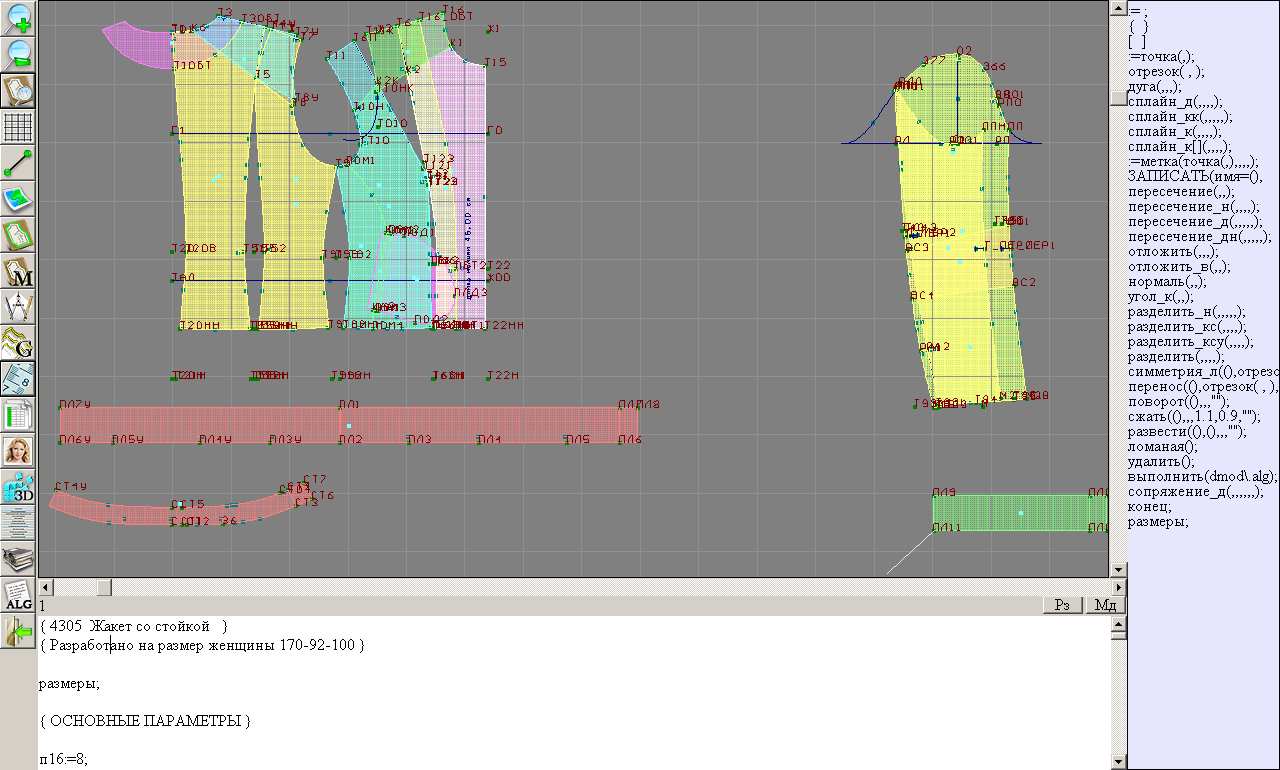
Task: Click in the 'п16:=8;' code line
Action: click(x=64, y=759)
